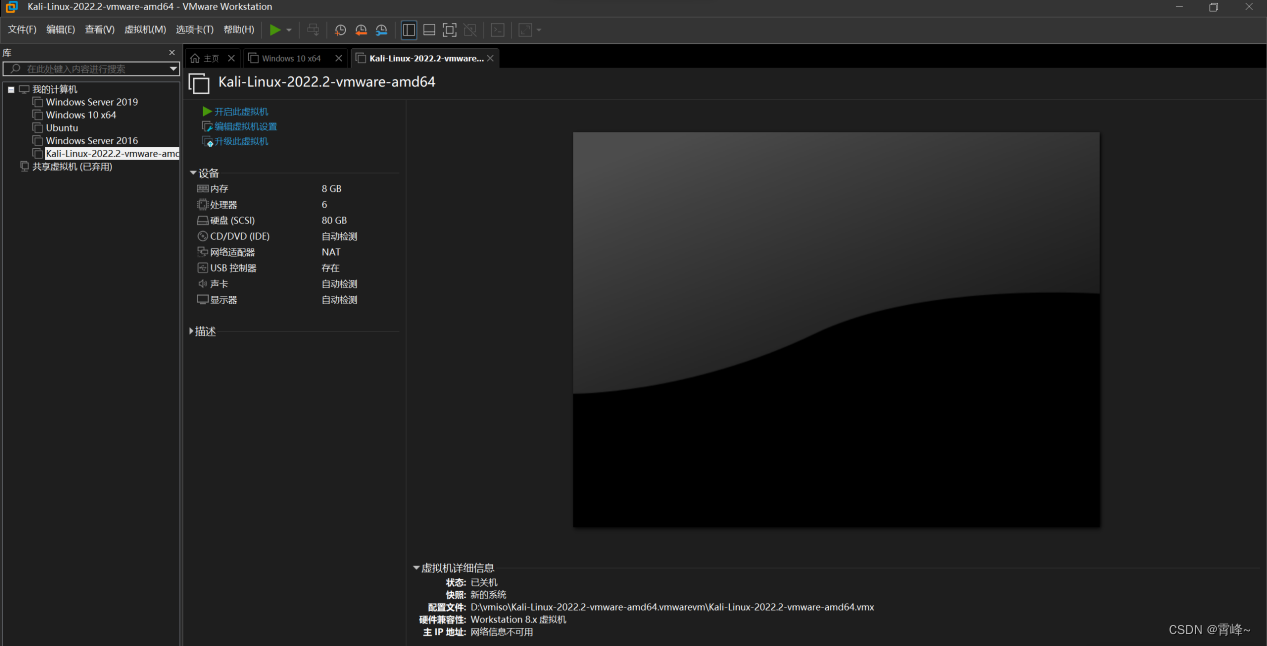The width and height of the screenshot is (1267, 646).
Task: Click the Windows Server 2019 VM icon
Action: coord(38,102)
